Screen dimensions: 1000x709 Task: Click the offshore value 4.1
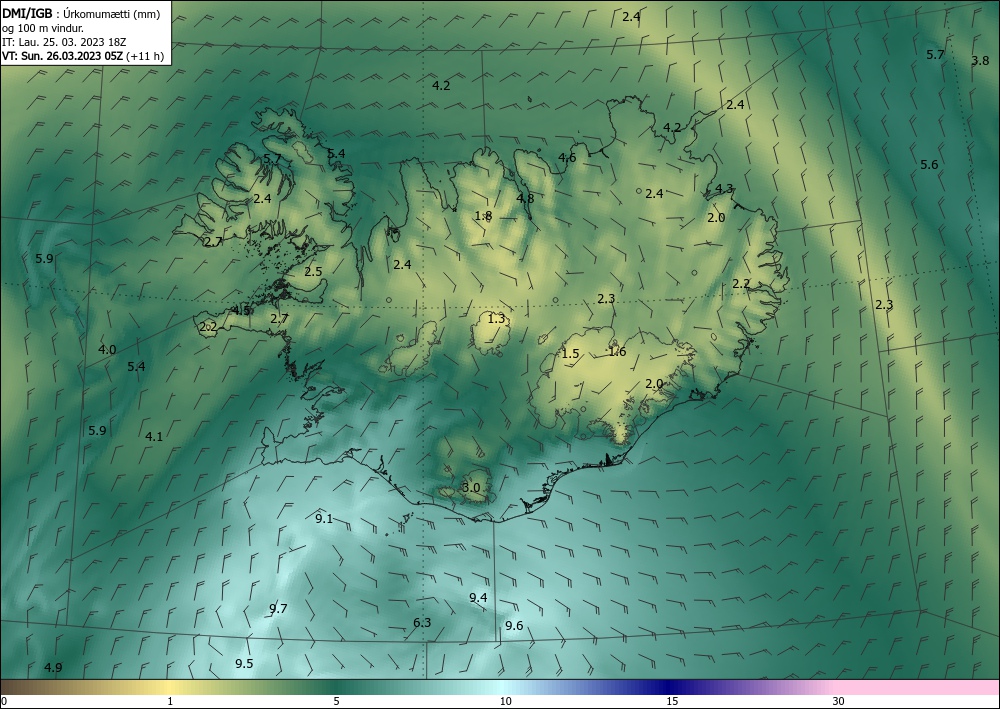coord(154,437)
